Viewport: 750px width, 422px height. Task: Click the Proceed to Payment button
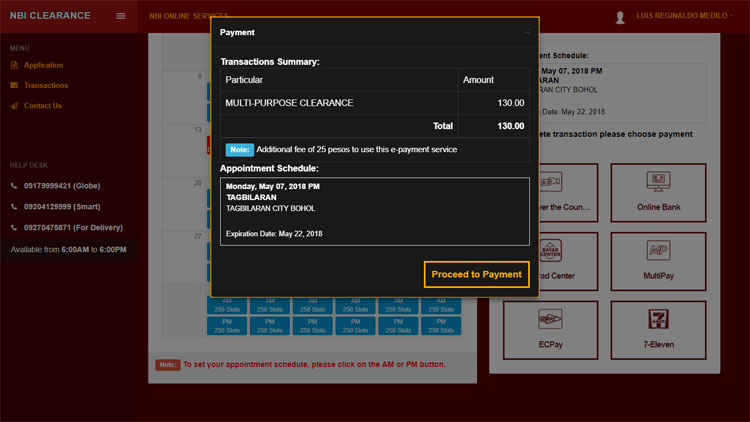(x=476, y=274)
